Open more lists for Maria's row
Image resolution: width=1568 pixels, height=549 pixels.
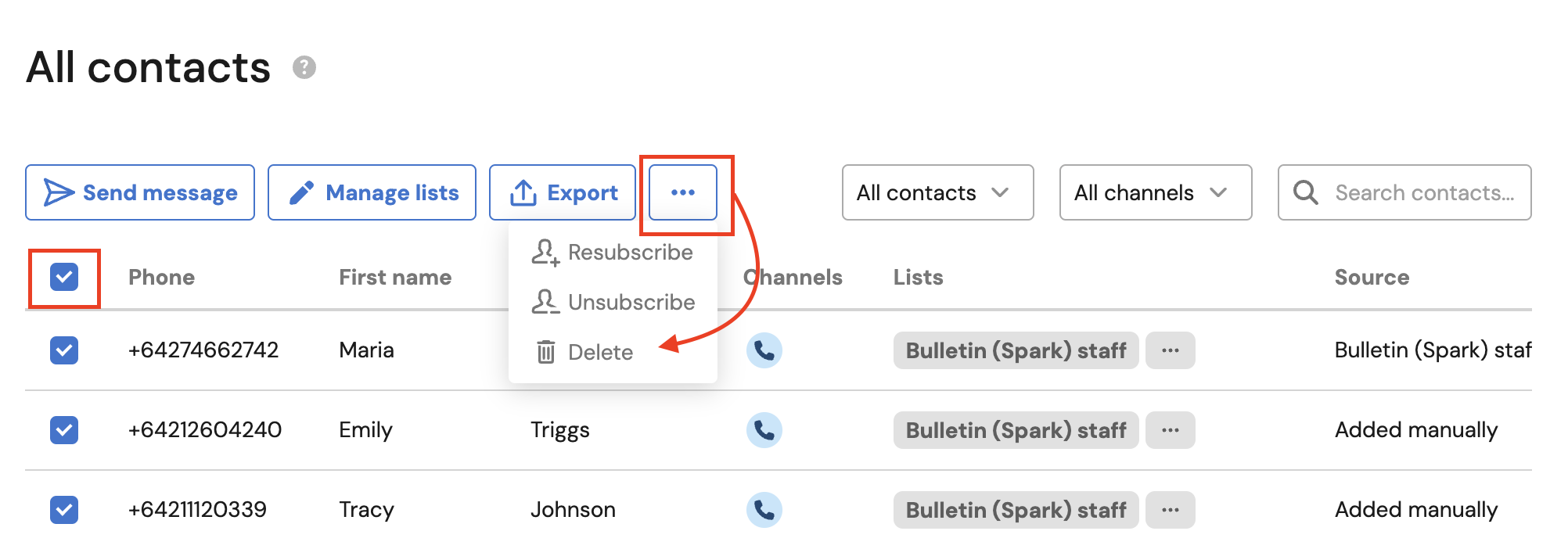tap(1170, 350)
